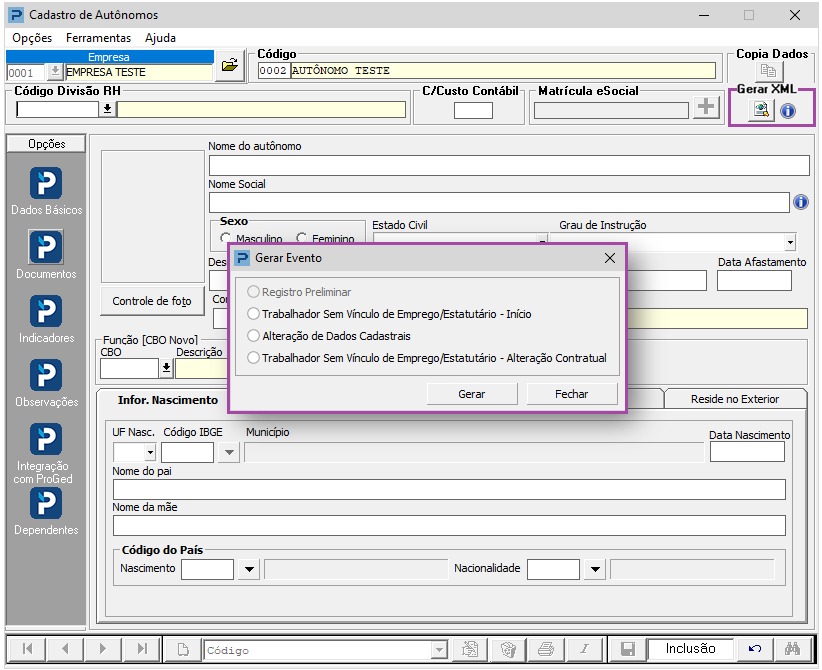Select the Registro Preliminar radio option
The height and width of the screenshot is (670, 822).
tap(253, 291)
